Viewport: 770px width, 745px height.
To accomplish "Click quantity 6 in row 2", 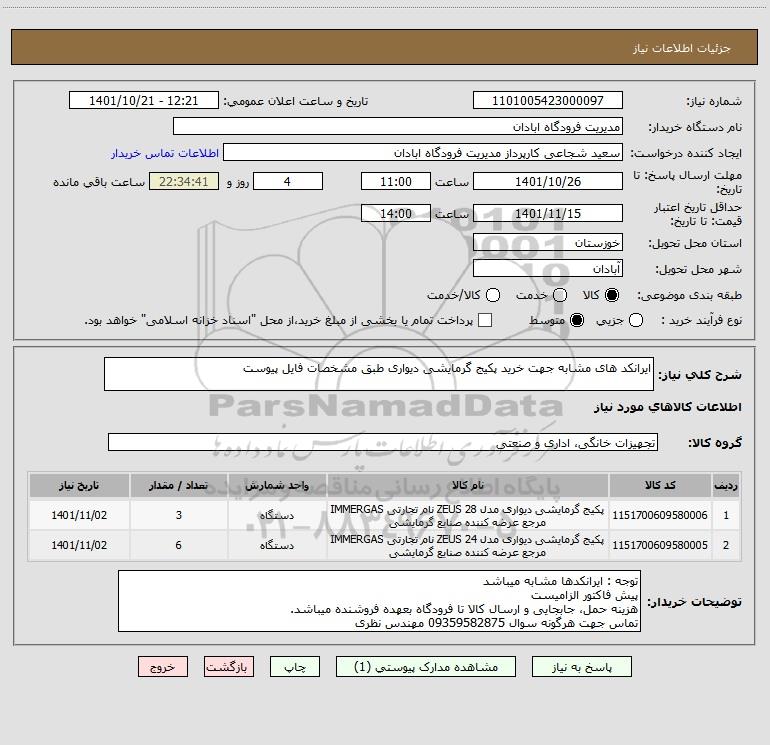I will [x=178, y=545].
